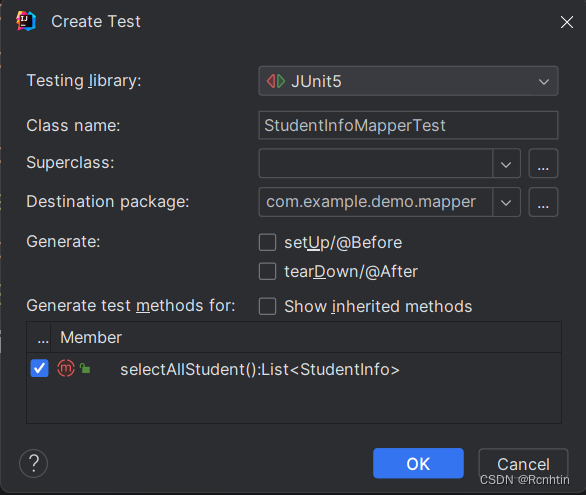Click the green unlocked visibility icon
The width and height of the screenshot is (586, 495).
pyautogui.click(x=85, y=368)
